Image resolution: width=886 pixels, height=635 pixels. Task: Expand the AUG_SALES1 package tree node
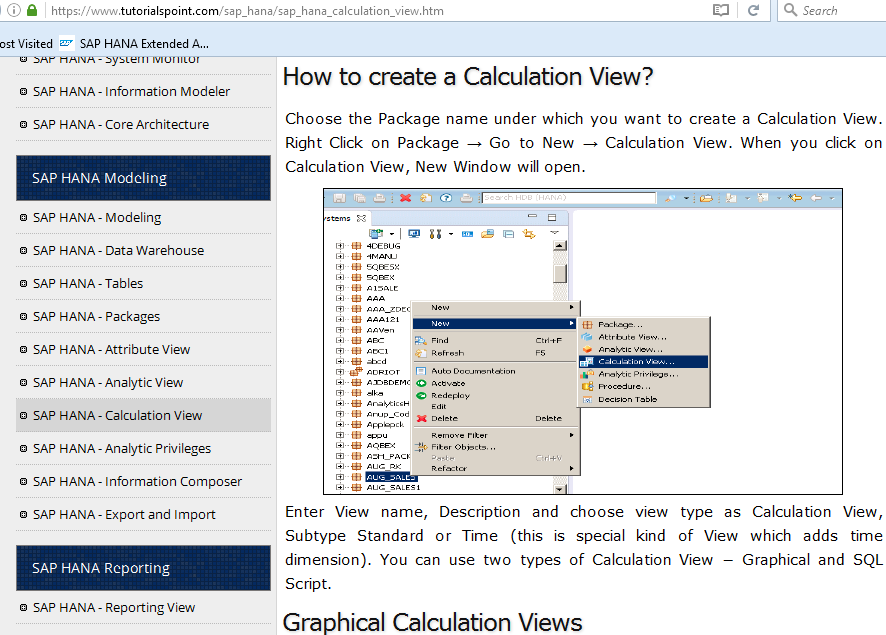click(341, 488)
